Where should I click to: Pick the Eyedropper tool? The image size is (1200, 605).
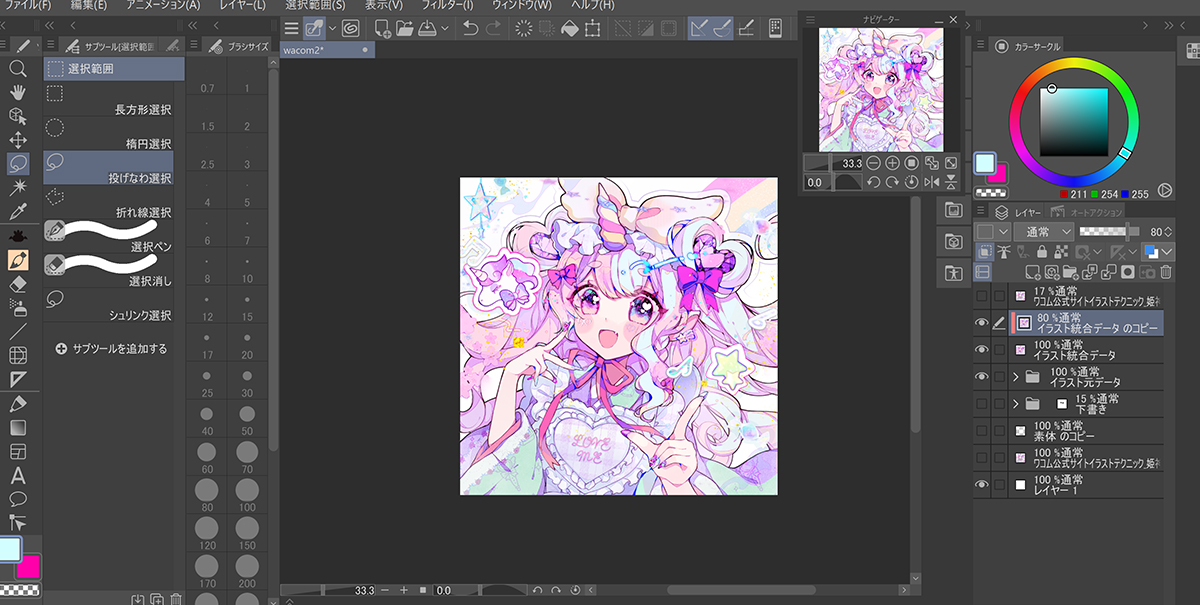[17, 212]
